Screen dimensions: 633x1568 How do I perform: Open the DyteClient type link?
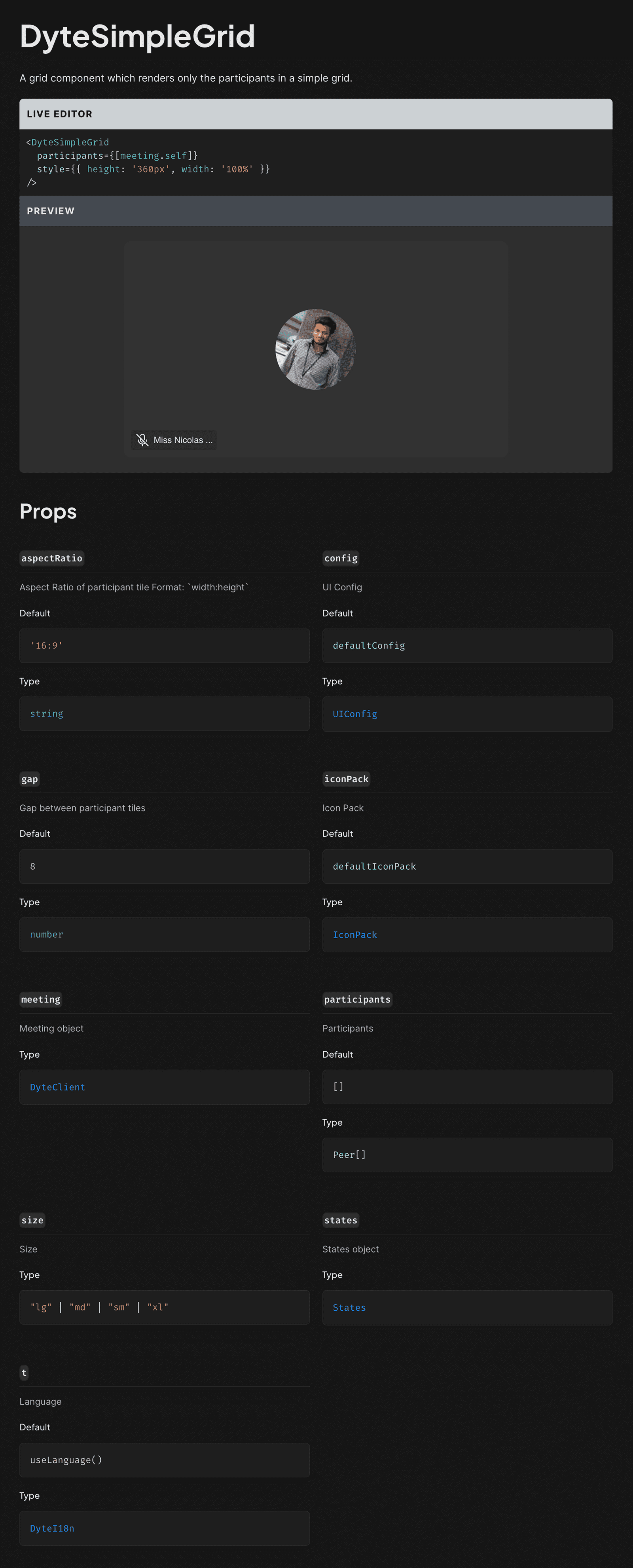coord(57,1086)
